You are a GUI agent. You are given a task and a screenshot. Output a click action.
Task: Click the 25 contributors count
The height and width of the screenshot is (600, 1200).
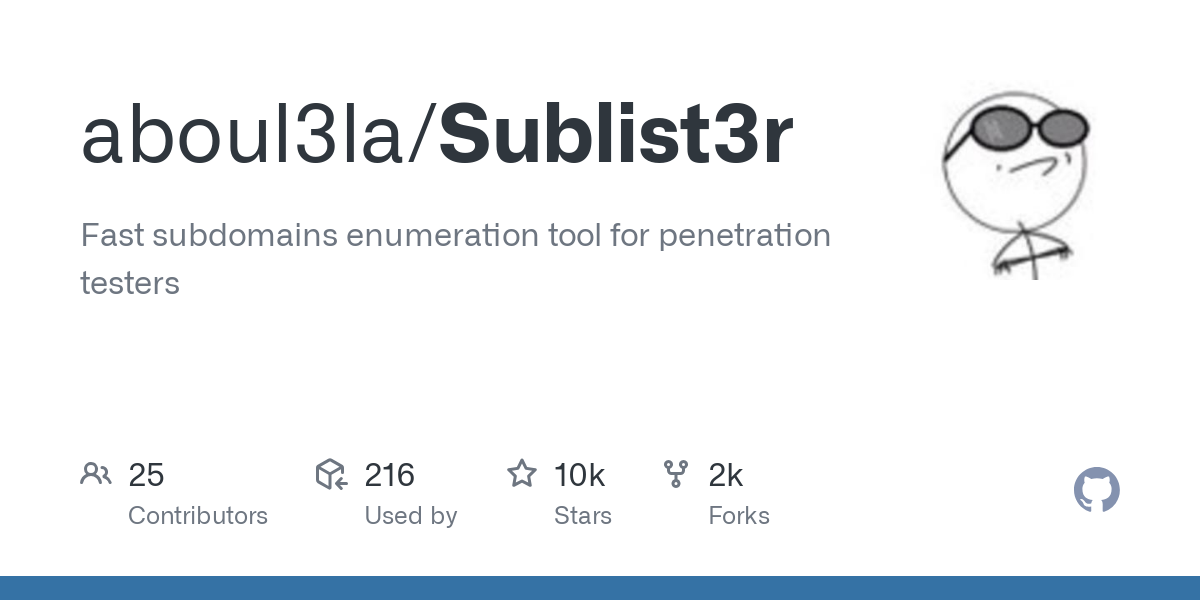[146, 475]
